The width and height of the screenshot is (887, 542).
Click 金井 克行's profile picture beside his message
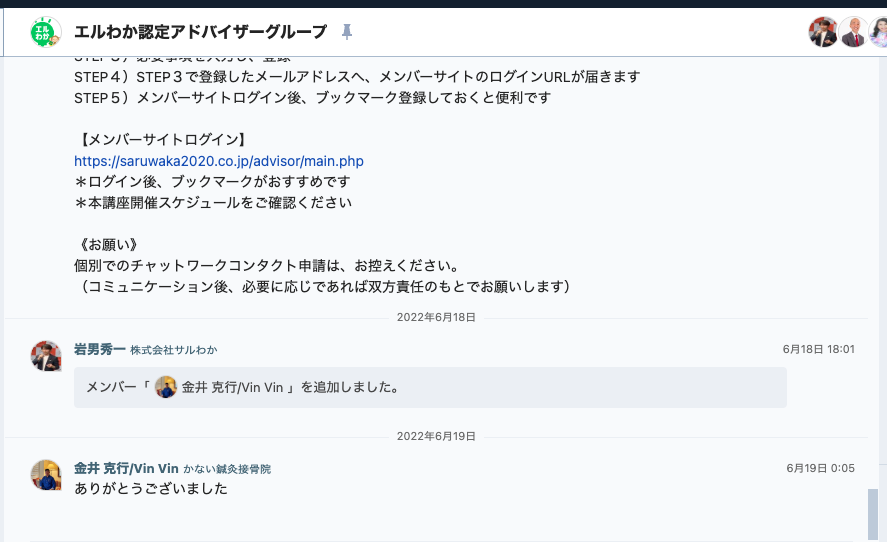click(46, 475)
